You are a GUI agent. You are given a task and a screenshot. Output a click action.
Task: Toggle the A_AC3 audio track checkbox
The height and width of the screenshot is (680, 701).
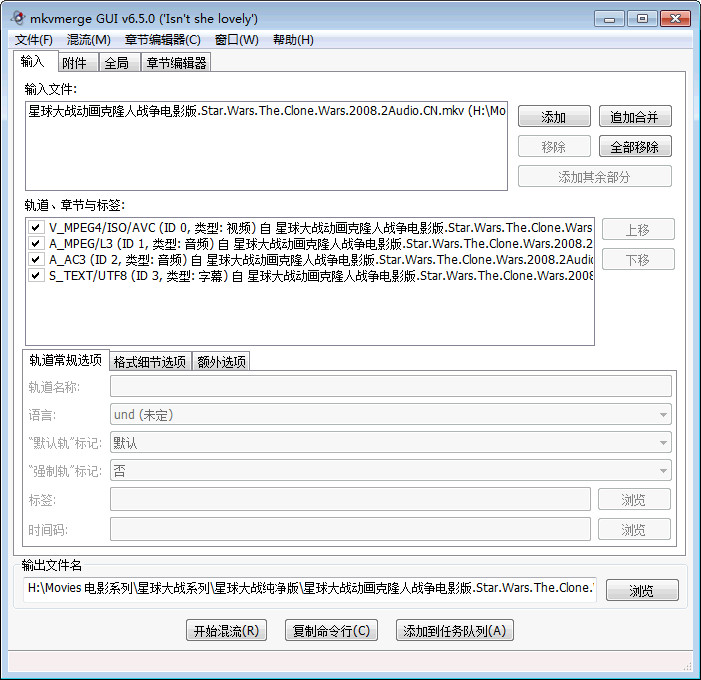click(x=36, y=259)
